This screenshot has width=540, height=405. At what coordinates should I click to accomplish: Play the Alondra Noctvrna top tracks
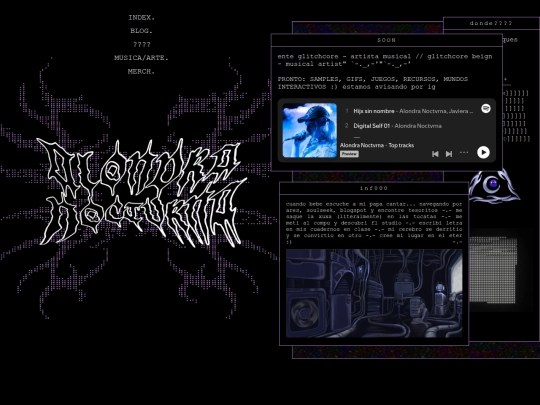coord(483,152)
